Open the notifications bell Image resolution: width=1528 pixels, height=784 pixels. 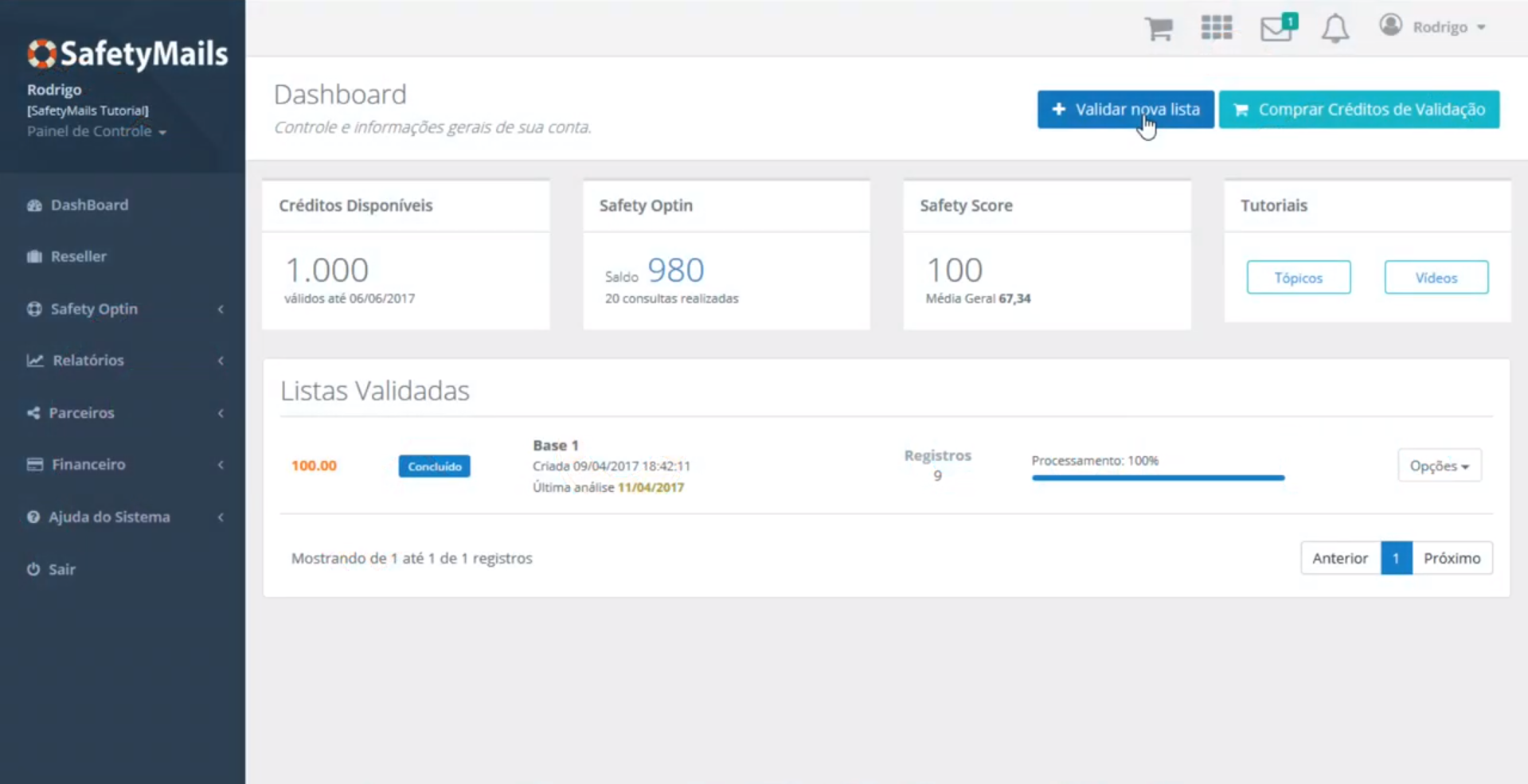pos(1335,29)
